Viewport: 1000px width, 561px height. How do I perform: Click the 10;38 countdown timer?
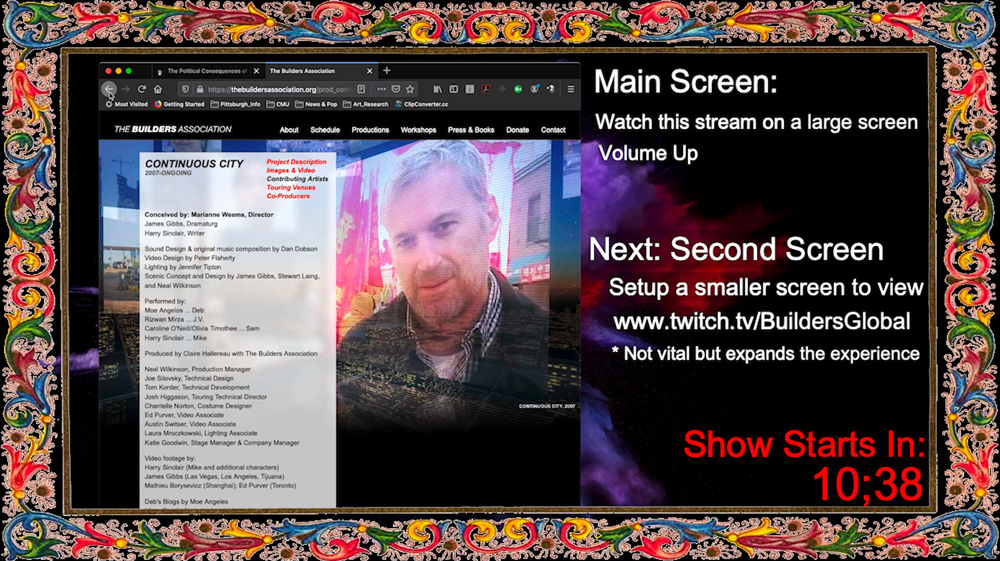[867, 484]
